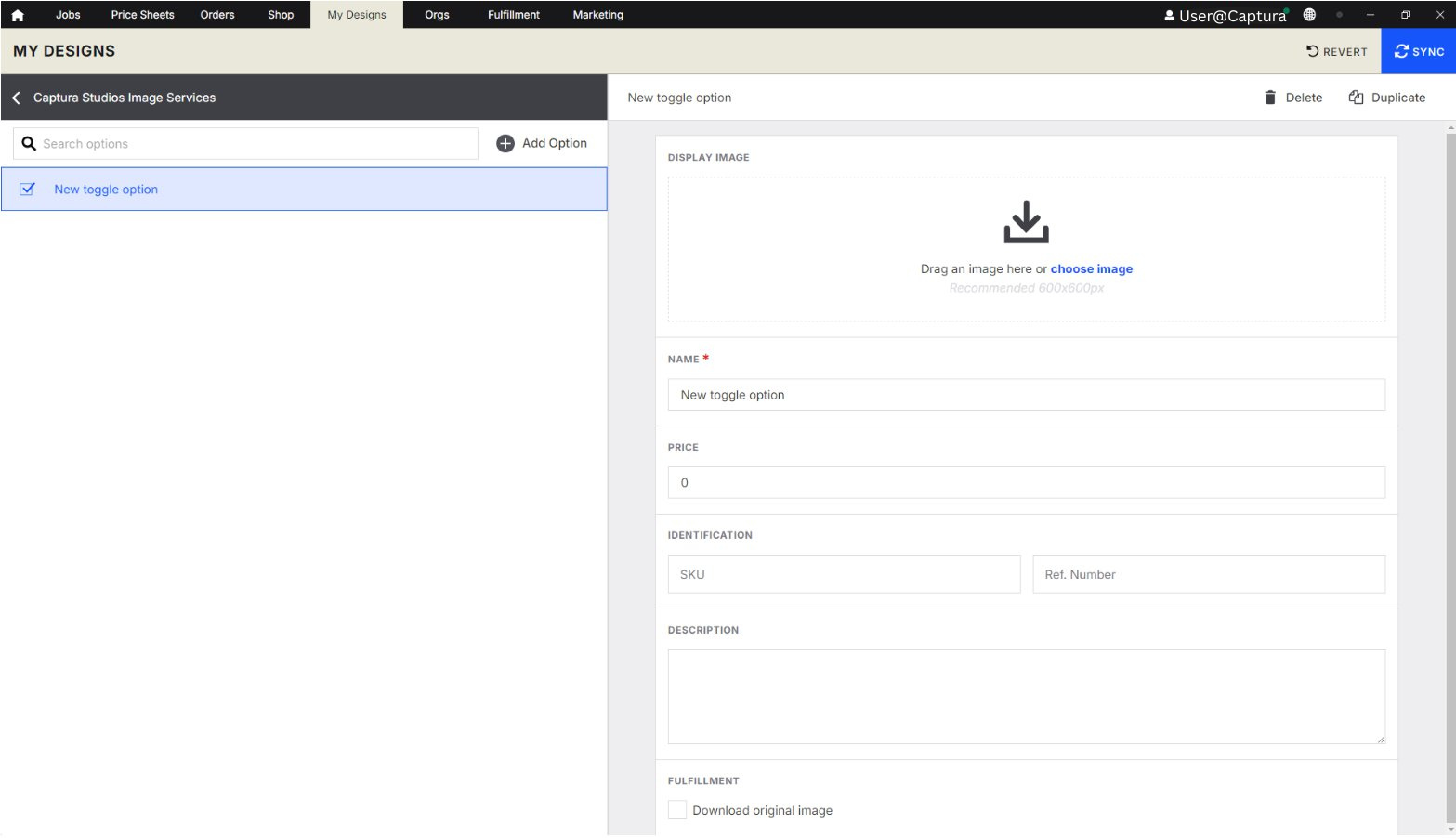Click the Sync button label
1456x838 pixels.
1428,52
